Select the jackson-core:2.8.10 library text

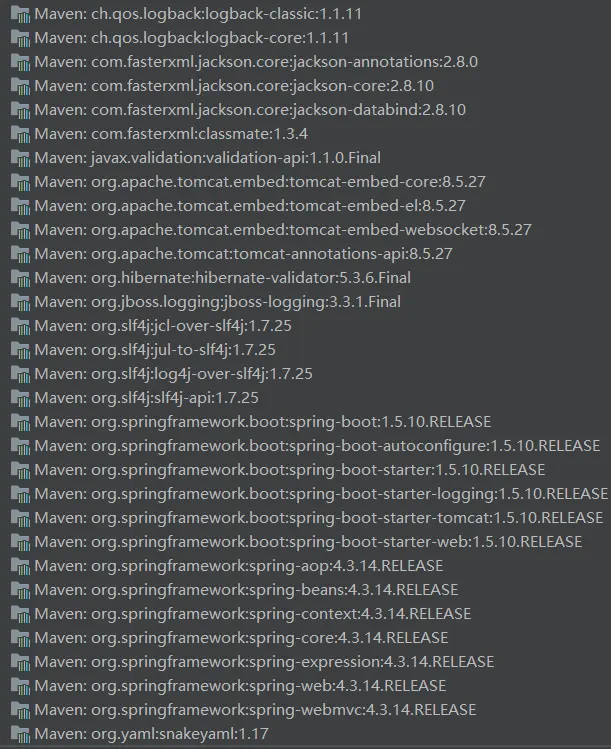[x=234, y=86]
